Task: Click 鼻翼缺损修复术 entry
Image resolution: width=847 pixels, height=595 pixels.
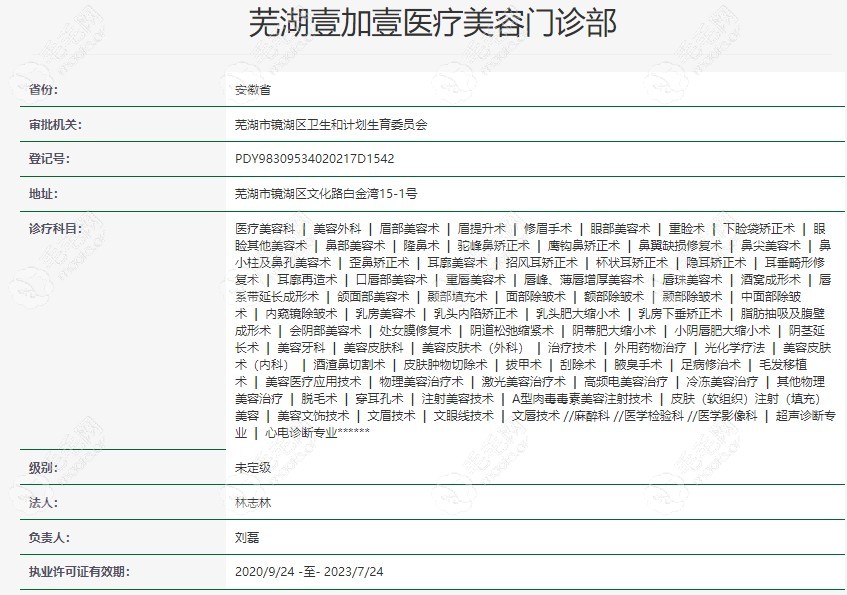Action: coord(680,246)
